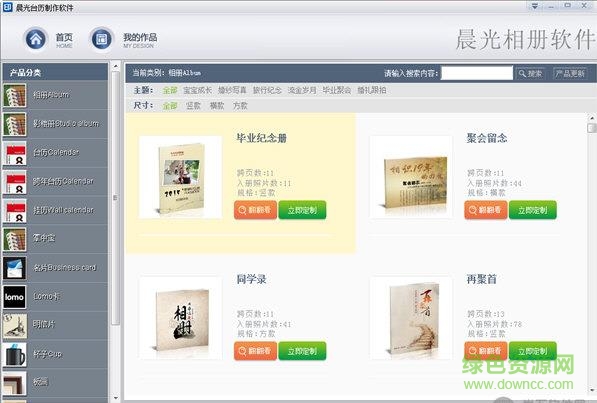Click the 搜索 search button
Viewport: 597px width, 403px height.
pyautogui.click(x=530, y=73)
